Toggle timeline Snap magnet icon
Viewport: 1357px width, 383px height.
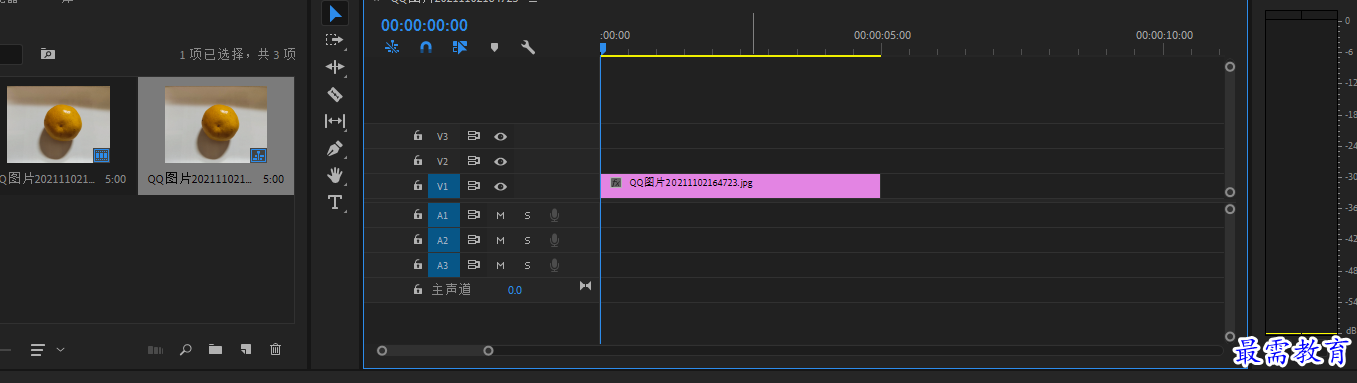[426, 47]
